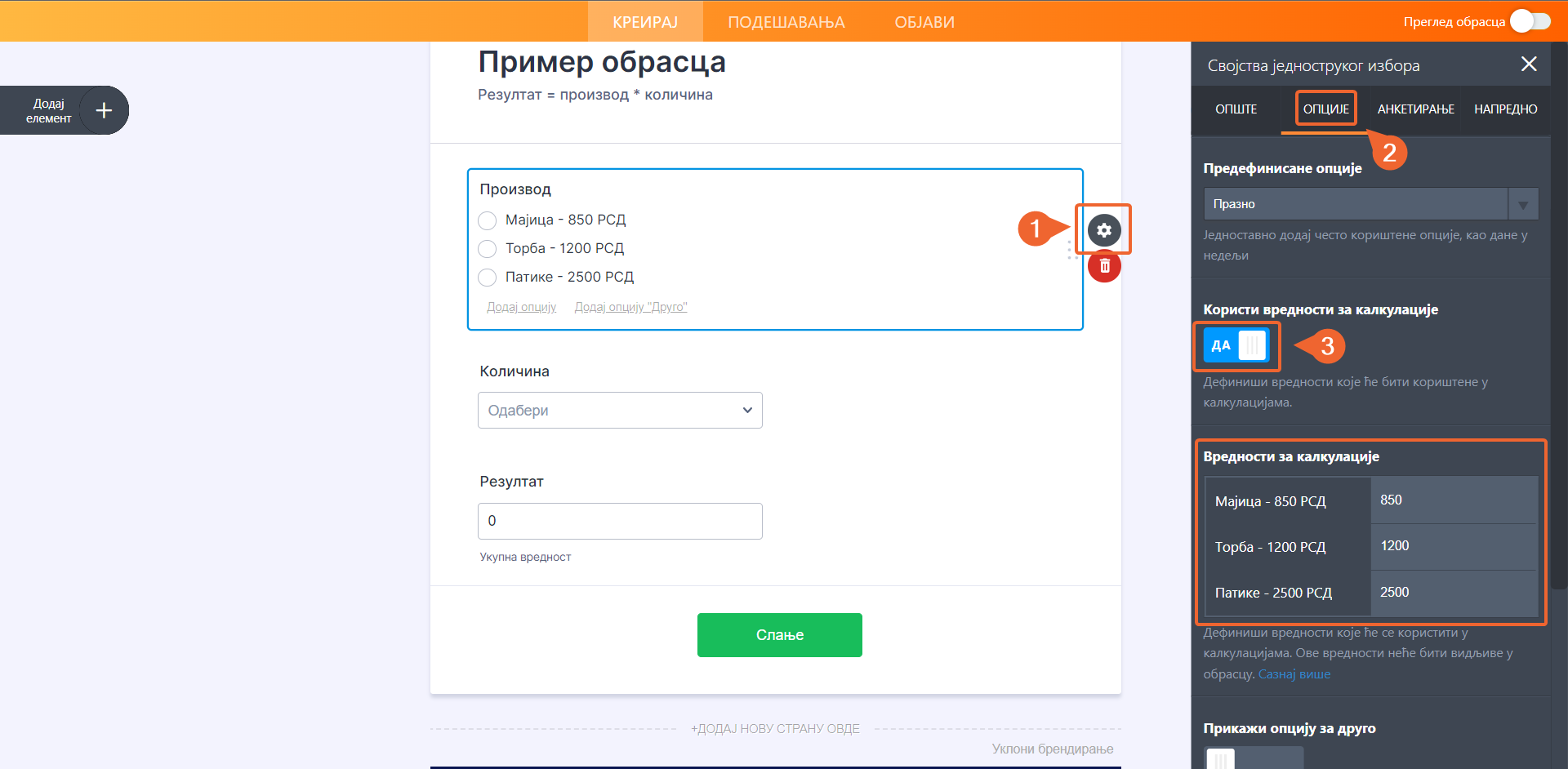
Task: Close the properties panel with X
Action: pyautogui.click(x=1529, y=64)
